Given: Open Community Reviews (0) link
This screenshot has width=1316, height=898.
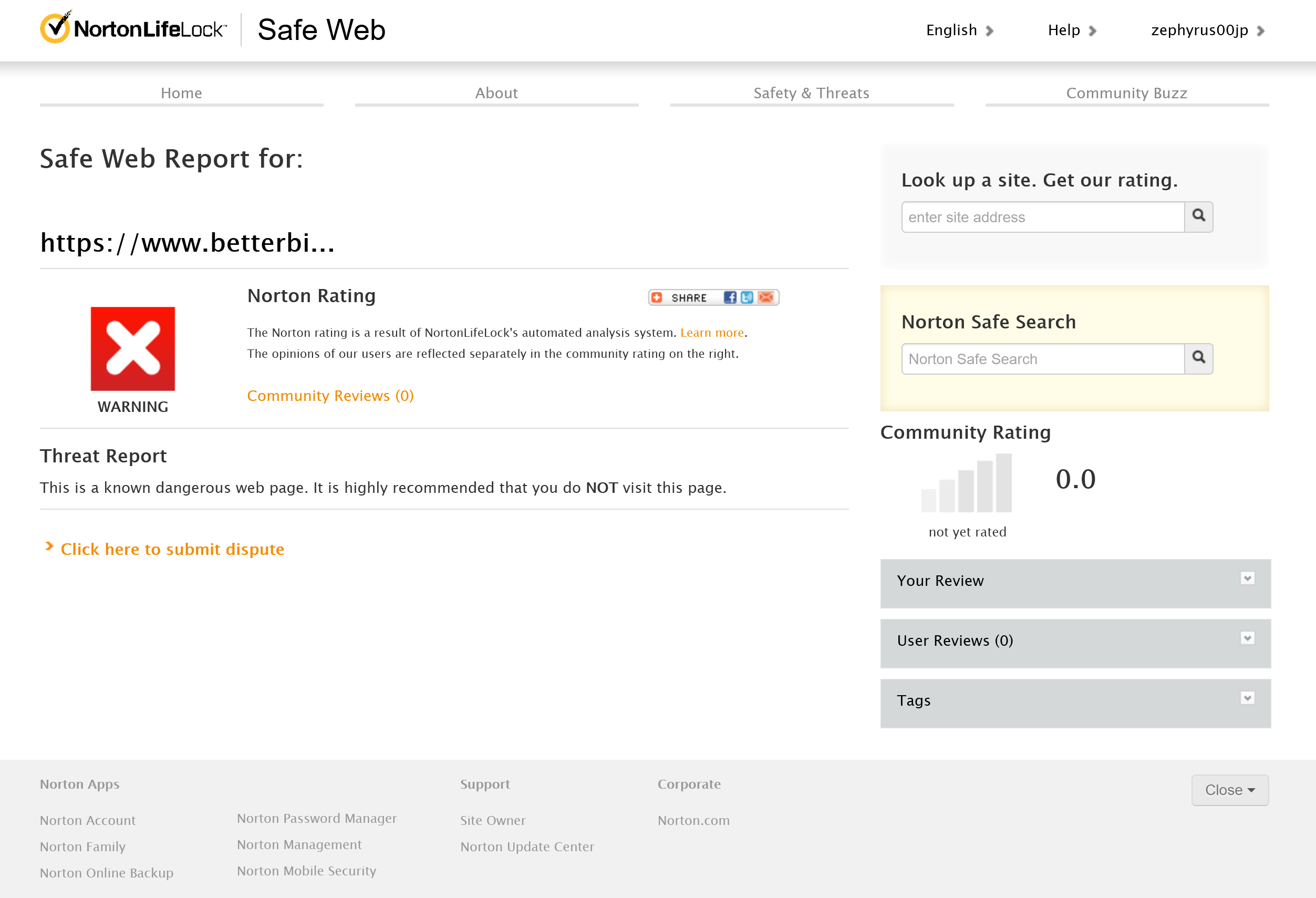Looking at the screenshot, I should coord(330,396).
